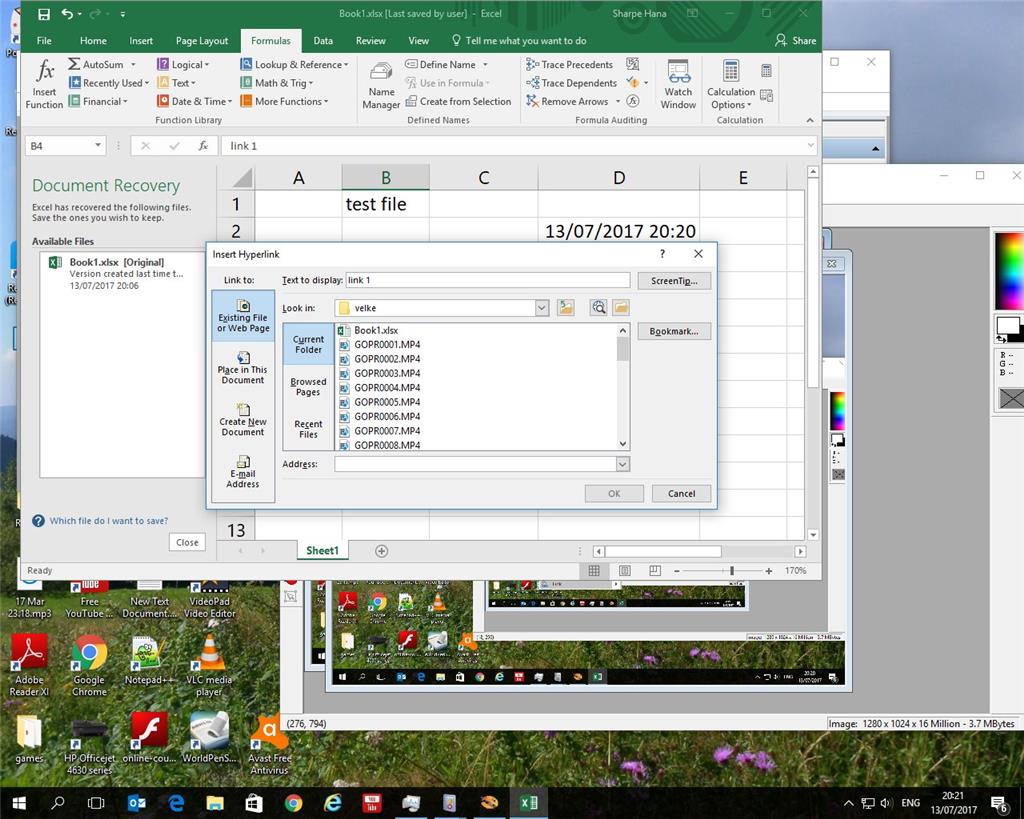Click the Undo icon in the title bar
Screen dimensions: 1024x819
68,13
